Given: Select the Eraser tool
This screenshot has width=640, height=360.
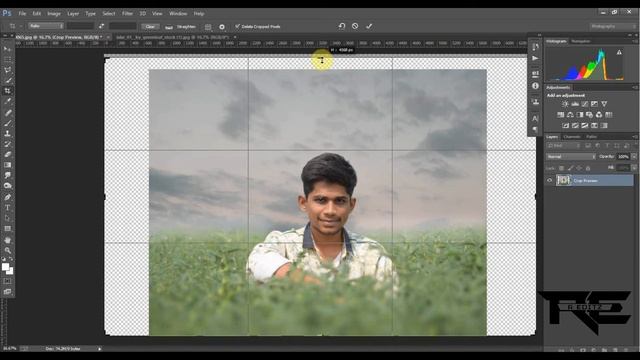Looking at the screenshot, I should (7, 155).
